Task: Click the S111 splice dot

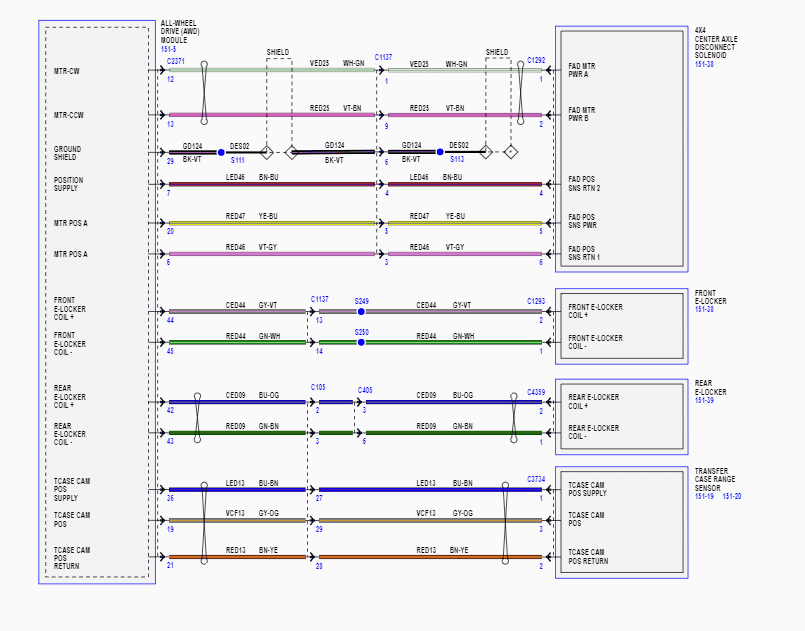Action: tap(221, 152)
